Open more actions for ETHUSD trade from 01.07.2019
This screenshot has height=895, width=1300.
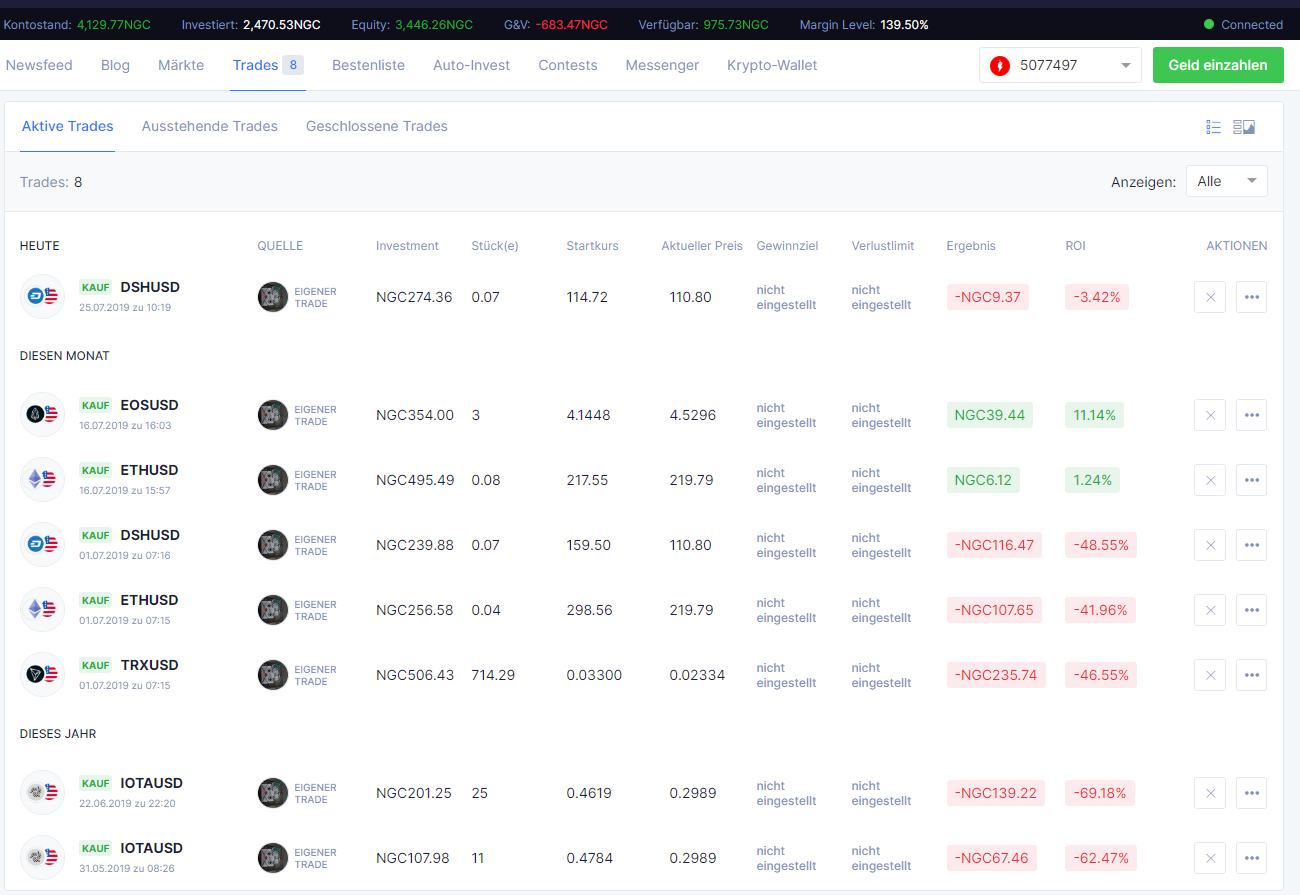pos(1251,610)
